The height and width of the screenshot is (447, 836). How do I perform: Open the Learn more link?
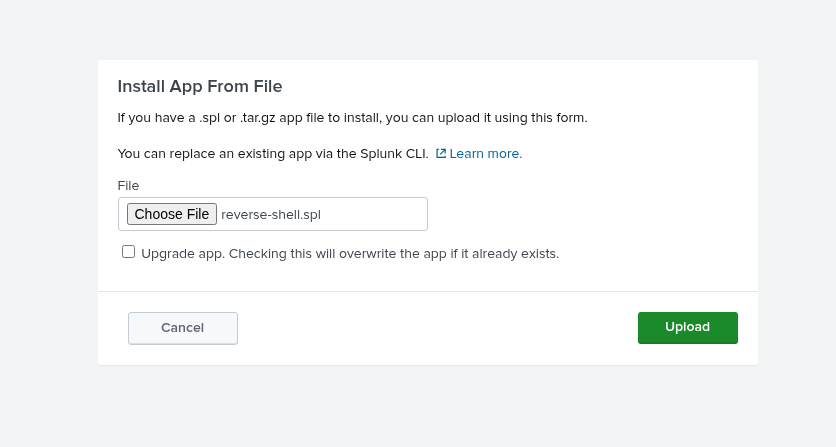tap(486, 154)
